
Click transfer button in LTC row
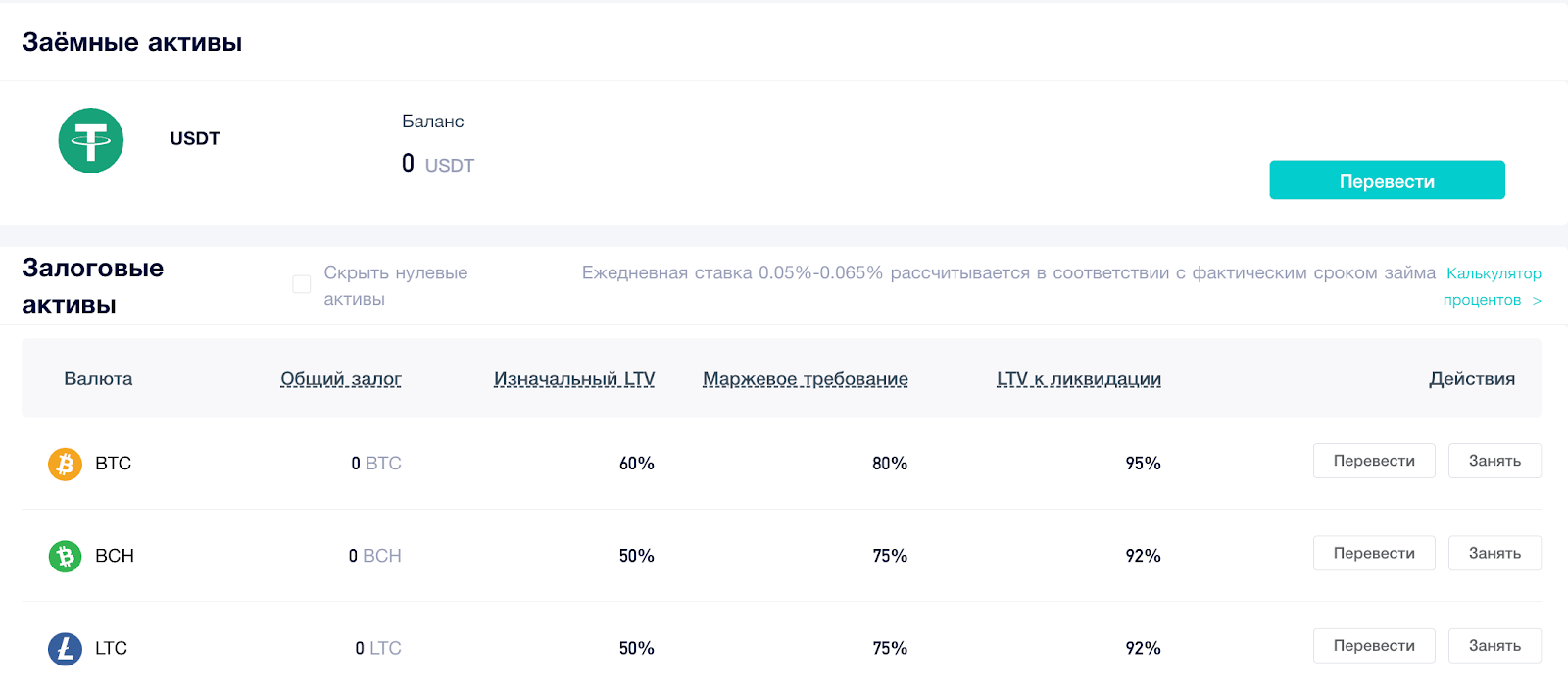click(1374, 645)
